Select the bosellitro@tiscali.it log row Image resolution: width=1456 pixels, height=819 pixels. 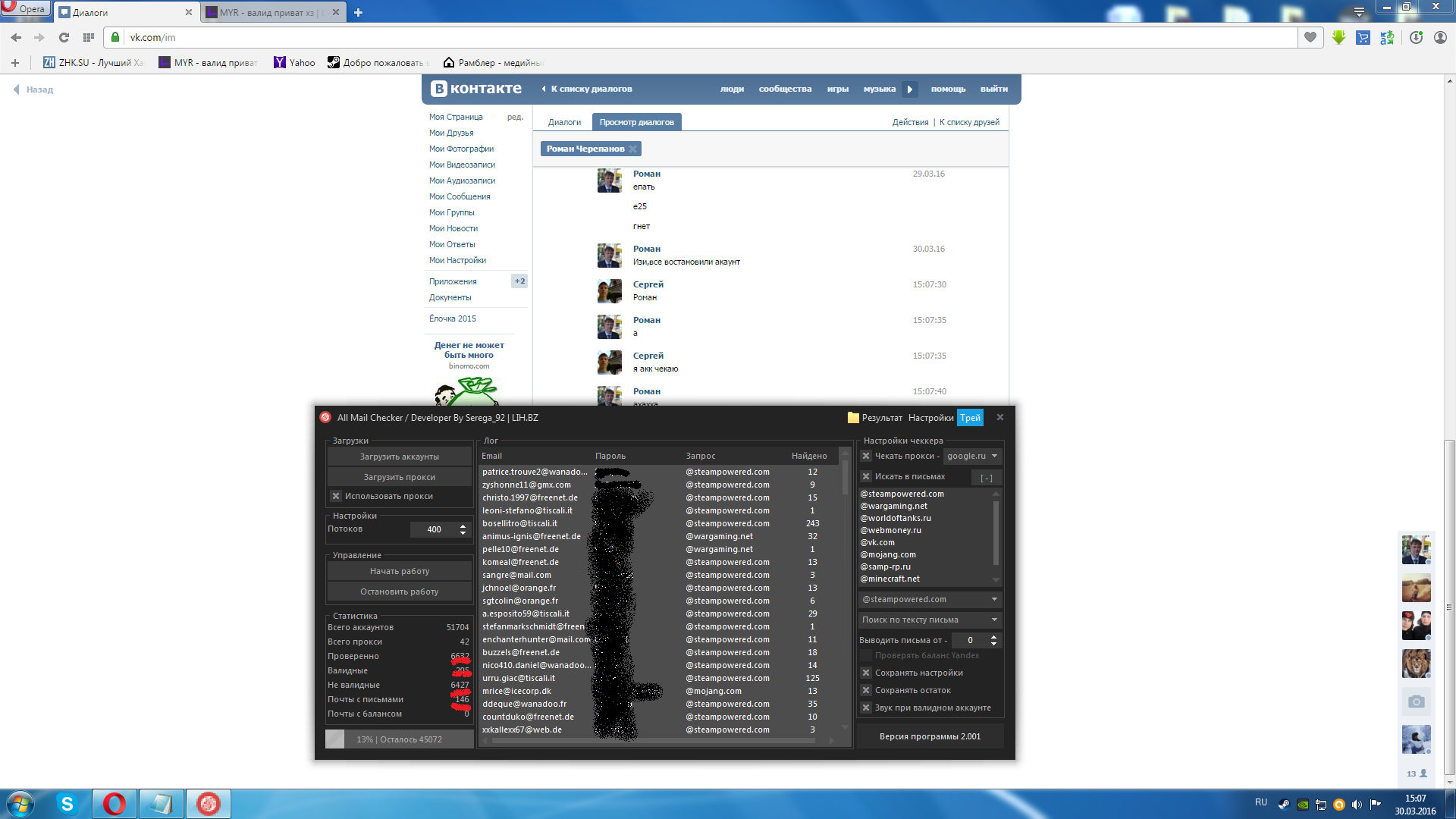[x=660, y=523]
